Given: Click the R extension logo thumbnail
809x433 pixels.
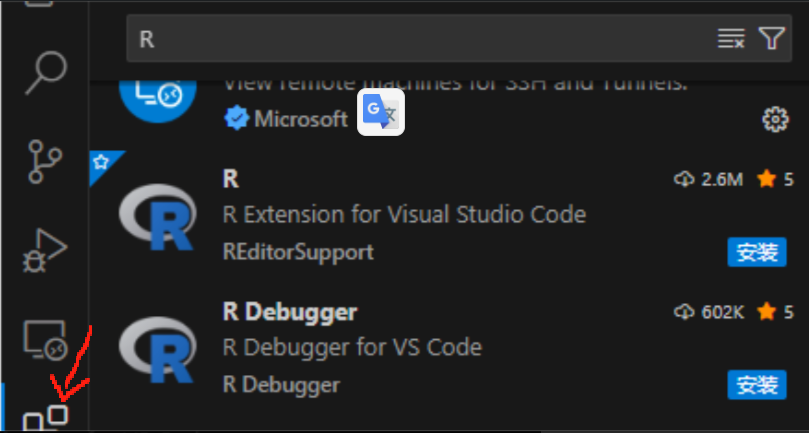Looking at the screenshot, I should click(157, 217).
